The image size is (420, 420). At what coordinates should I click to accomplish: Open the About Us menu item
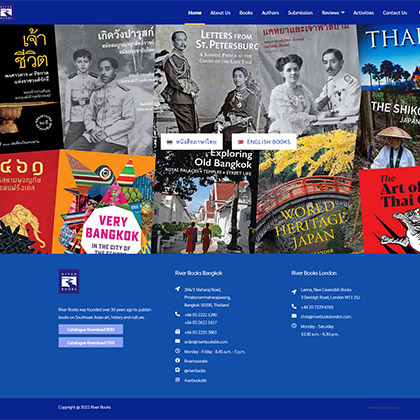tap(220, 13)
